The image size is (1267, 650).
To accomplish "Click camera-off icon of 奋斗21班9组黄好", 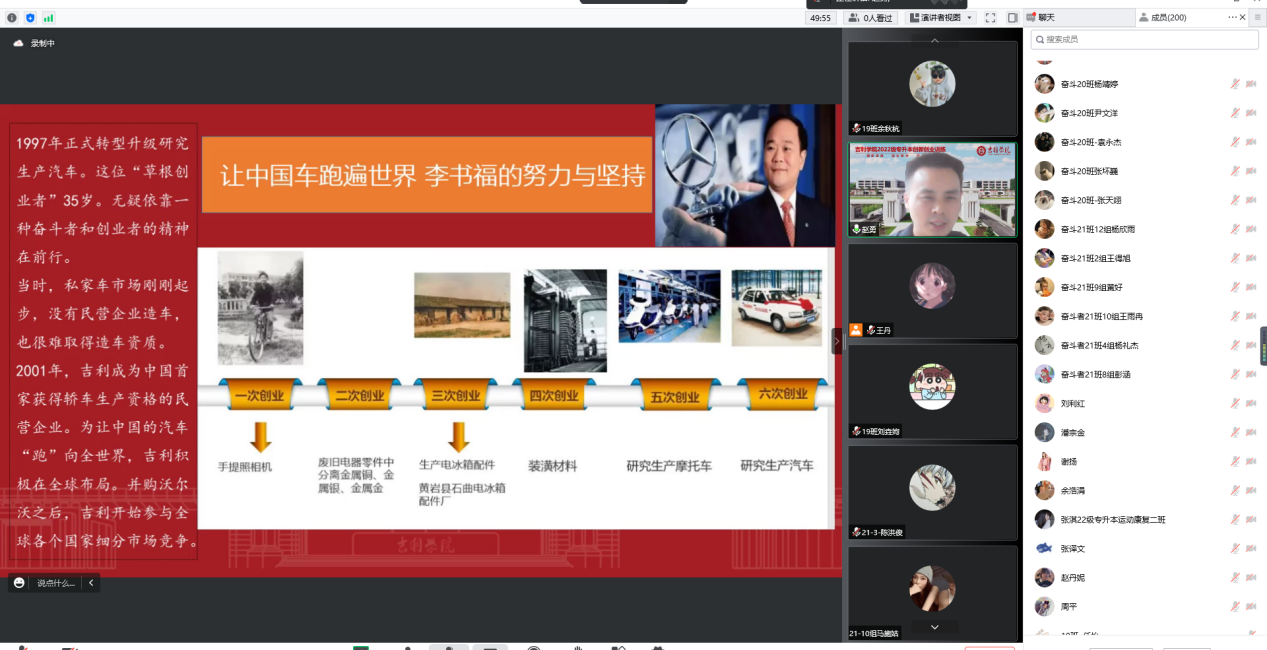I will pyautogui.click(x=1251, y=287).
